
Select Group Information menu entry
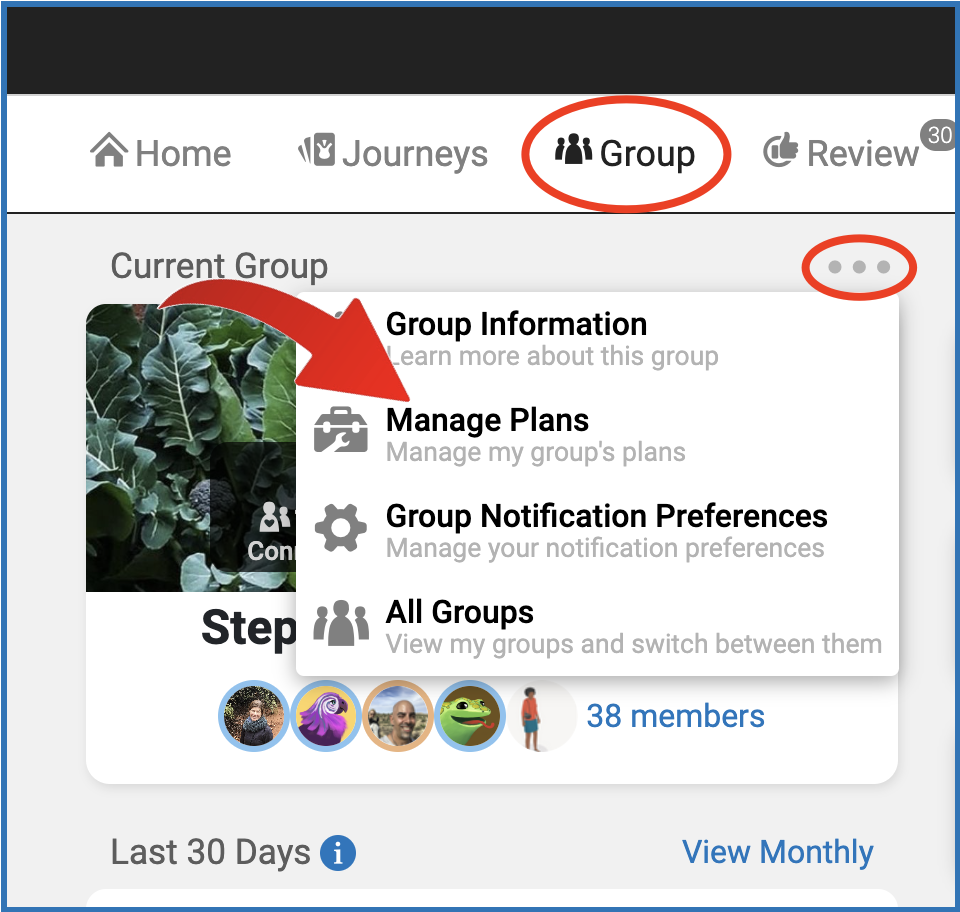pyautogui.click(x=516, y=325)
